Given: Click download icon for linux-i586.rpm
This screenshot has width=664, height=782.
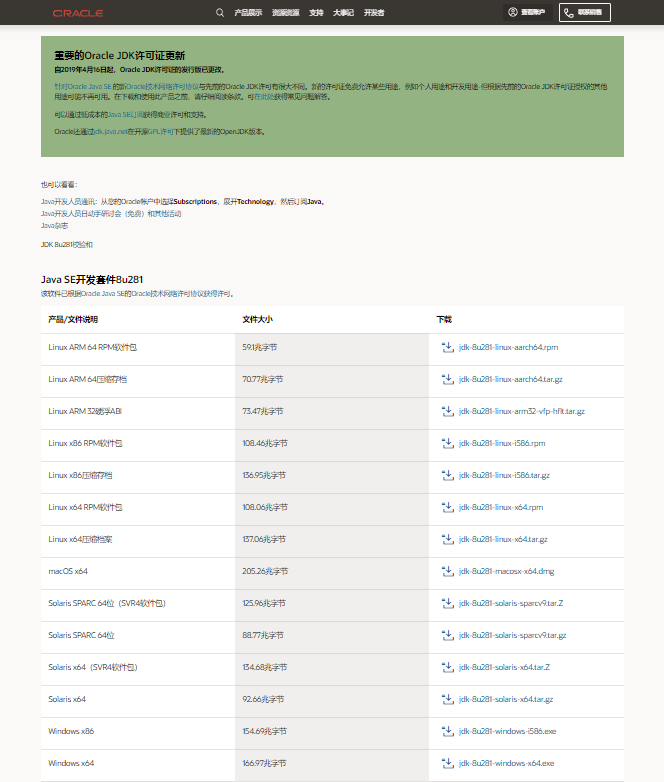Looking at the screenshot, I should [x=448, y=443].
